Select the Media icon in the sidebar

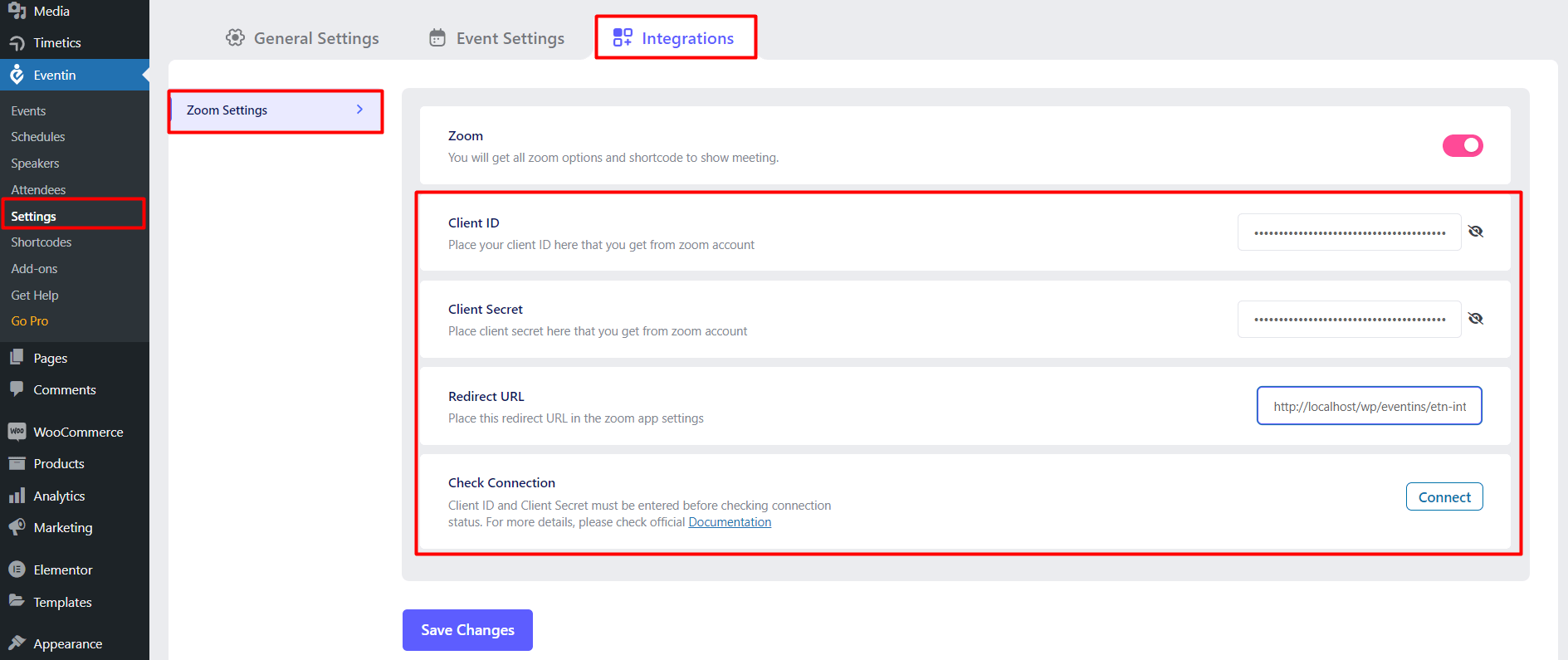(17, 12)
